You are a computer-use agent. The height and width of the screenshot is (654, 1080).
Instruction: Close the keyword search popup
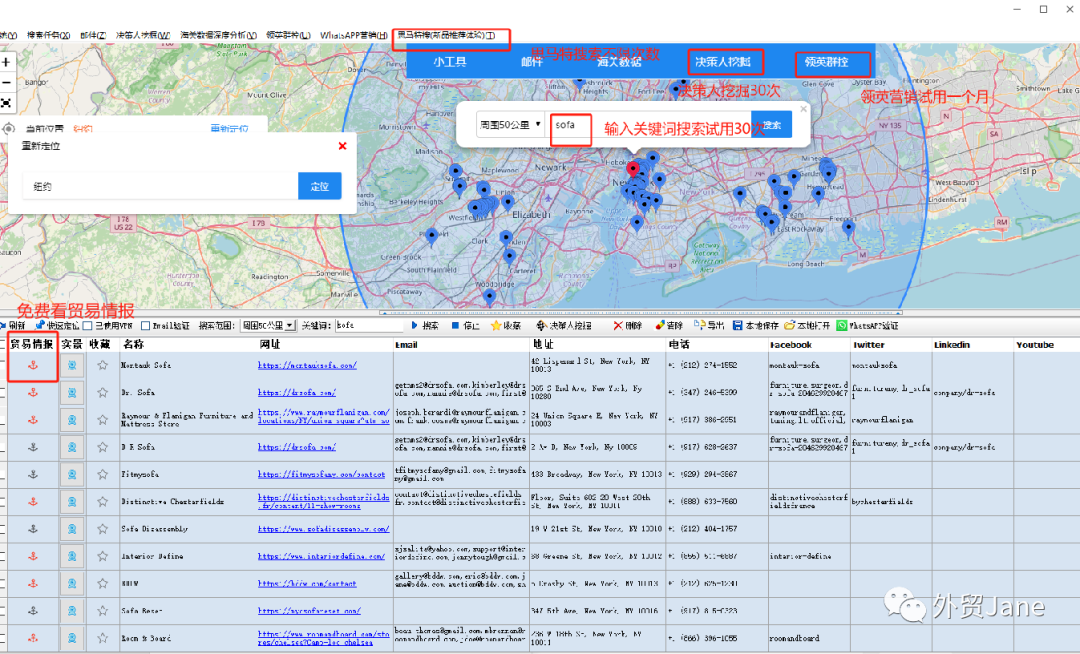pos(803,109)
